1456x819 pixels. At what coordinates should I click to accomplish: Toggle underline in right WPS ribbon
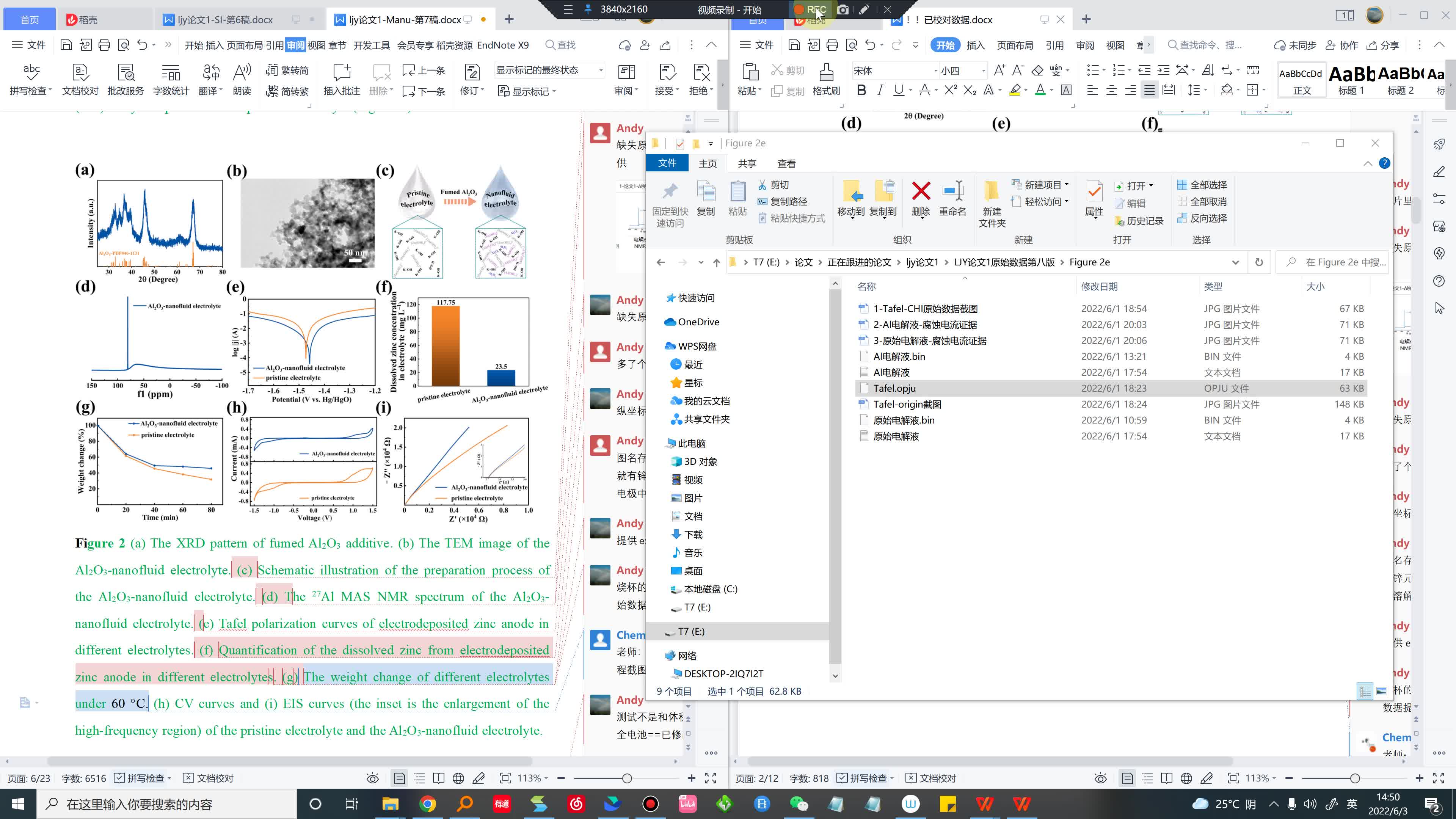[x=899, y=90]
